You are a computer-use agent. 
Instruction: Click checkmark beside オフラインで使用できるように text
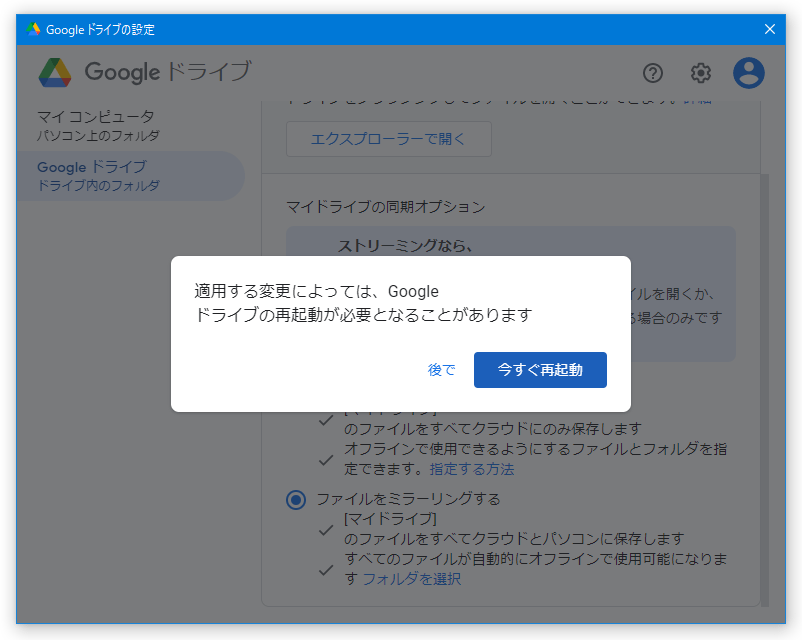point(326,459)
